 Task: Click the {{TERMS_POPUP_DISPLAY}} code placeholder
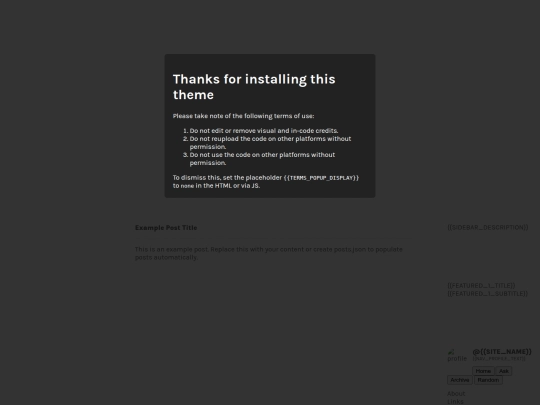coord(321,178)
